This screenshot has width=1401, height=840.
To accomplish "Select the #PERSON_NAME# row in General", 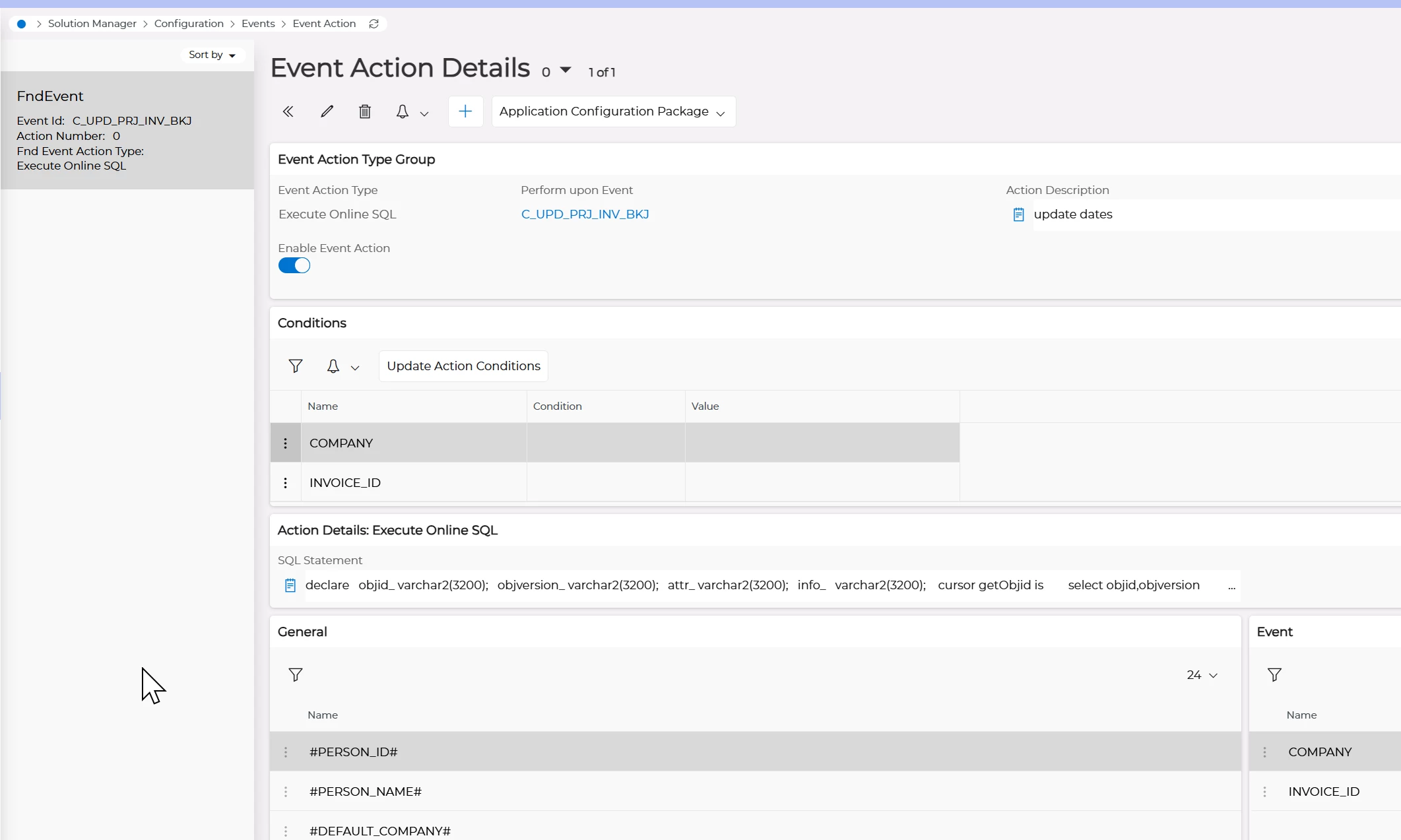I will point(366,791).
